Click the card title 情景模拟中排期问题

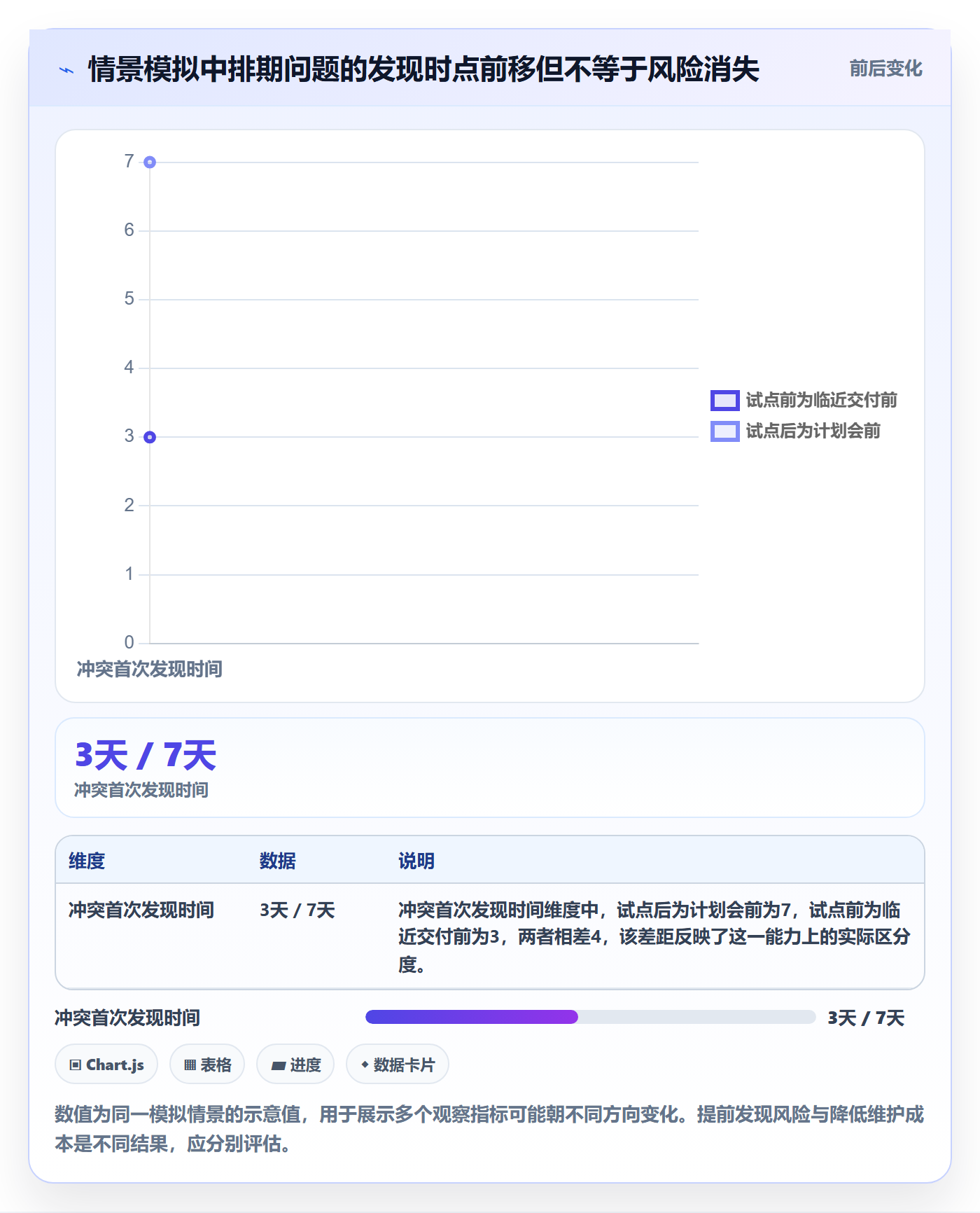click(423, 69)
